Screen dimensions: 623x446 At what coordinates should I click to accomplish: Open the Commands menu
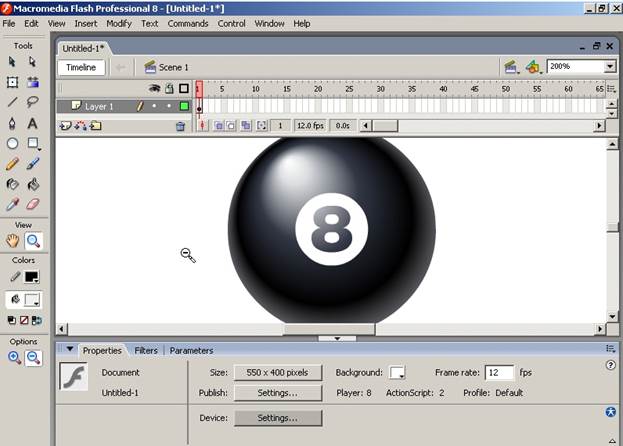pyautogui.click(x=188, y=24)
